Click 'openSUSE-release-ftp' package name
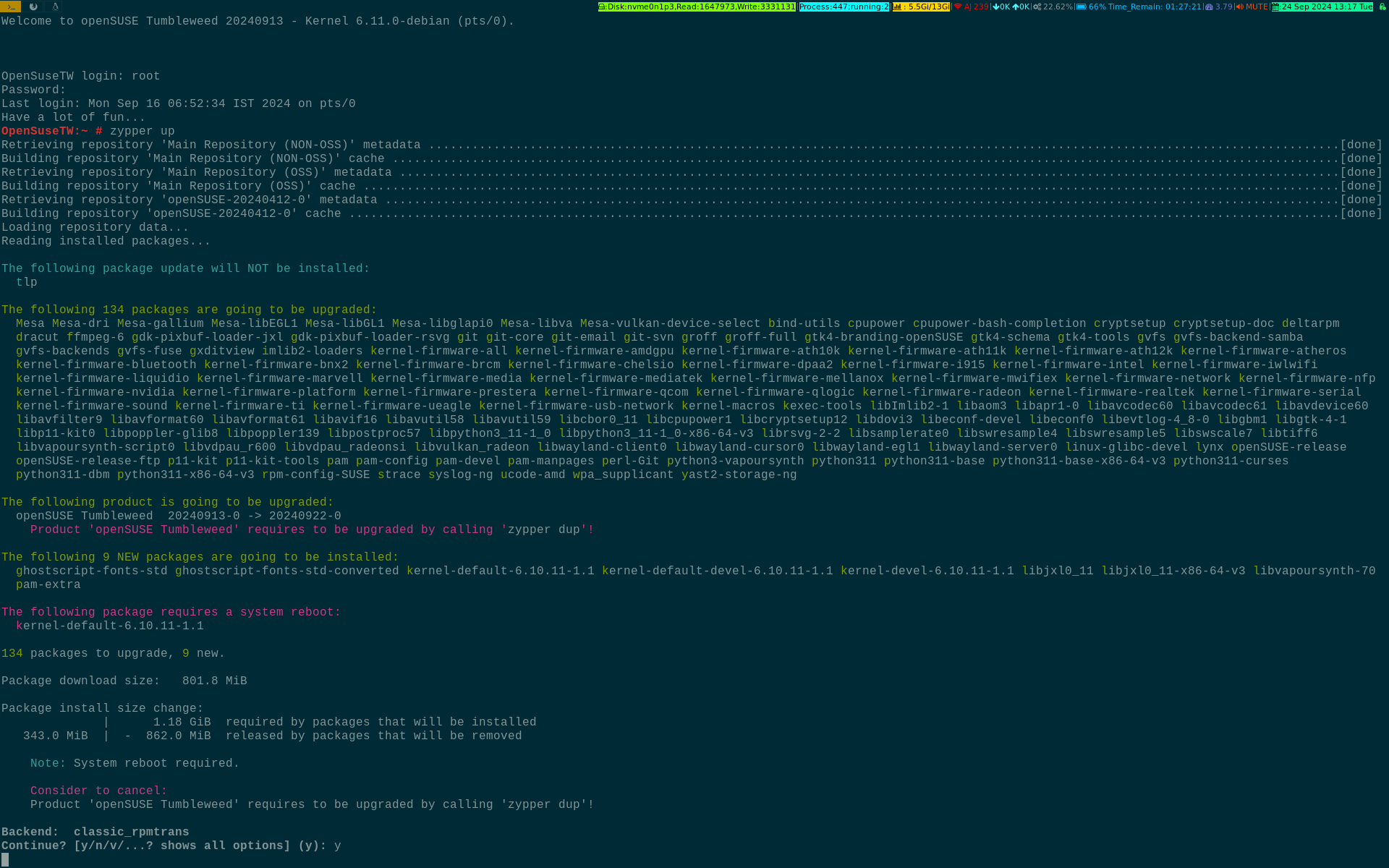The height and width of the screenshot is (868, 1389). click(x=88, y=461)
